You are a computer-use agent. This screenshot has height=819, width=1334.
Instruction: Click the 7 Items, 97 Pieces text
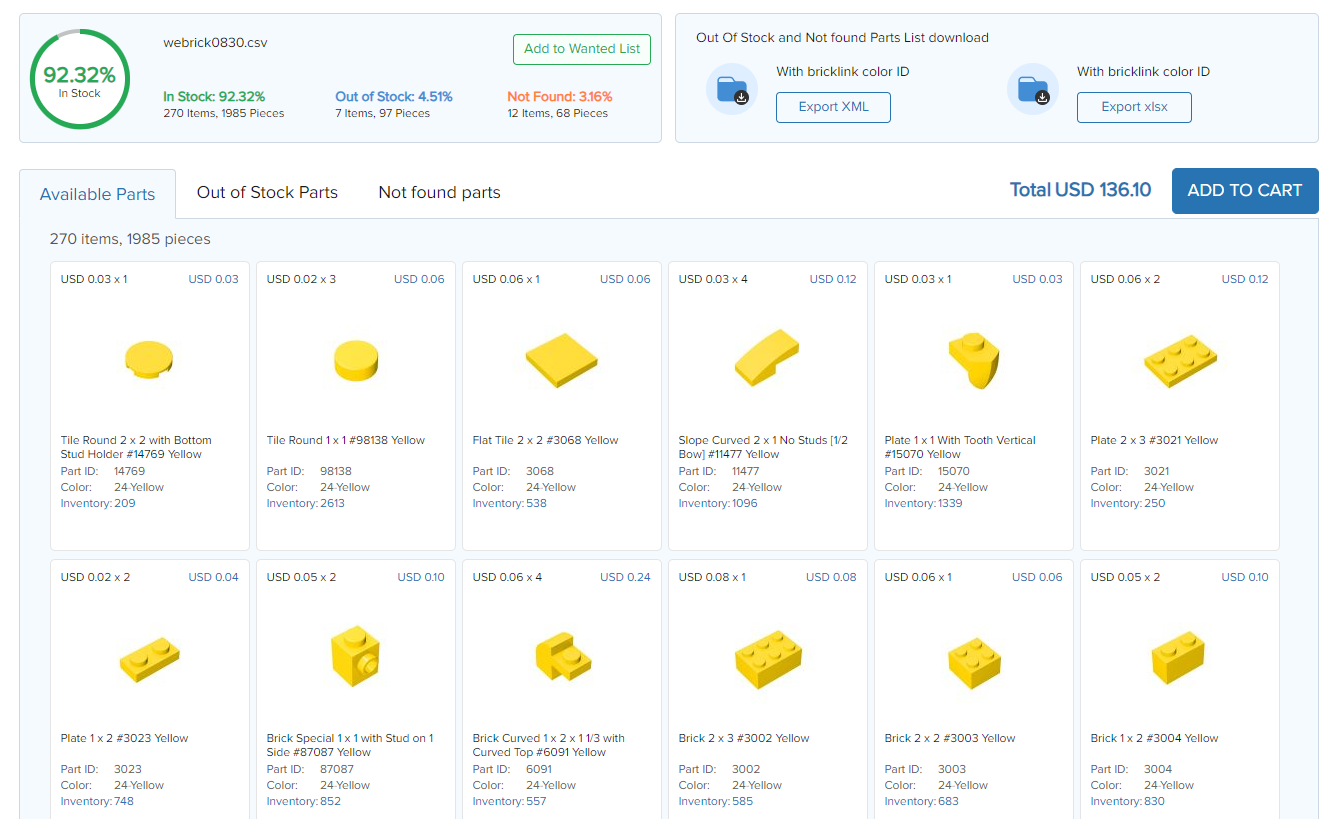pos(382,113)
